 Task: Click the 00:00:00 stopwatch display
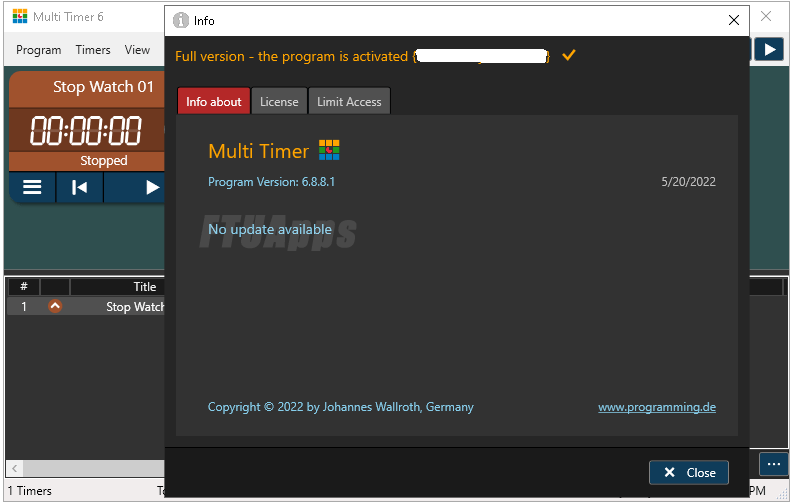point(86,130)
